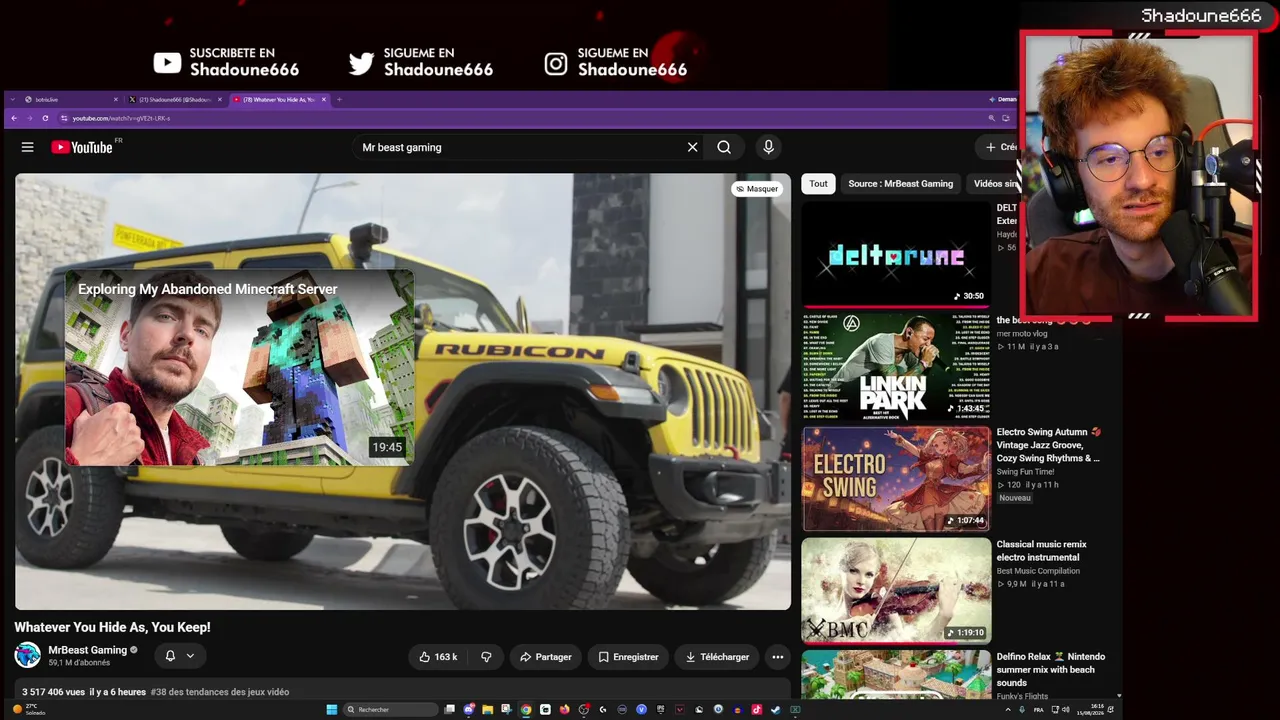Open the Exploring My Abandoned Minecraft Server card
Image resolution: width=1280 pixels, height=720 pixels.
coord(239,368)
